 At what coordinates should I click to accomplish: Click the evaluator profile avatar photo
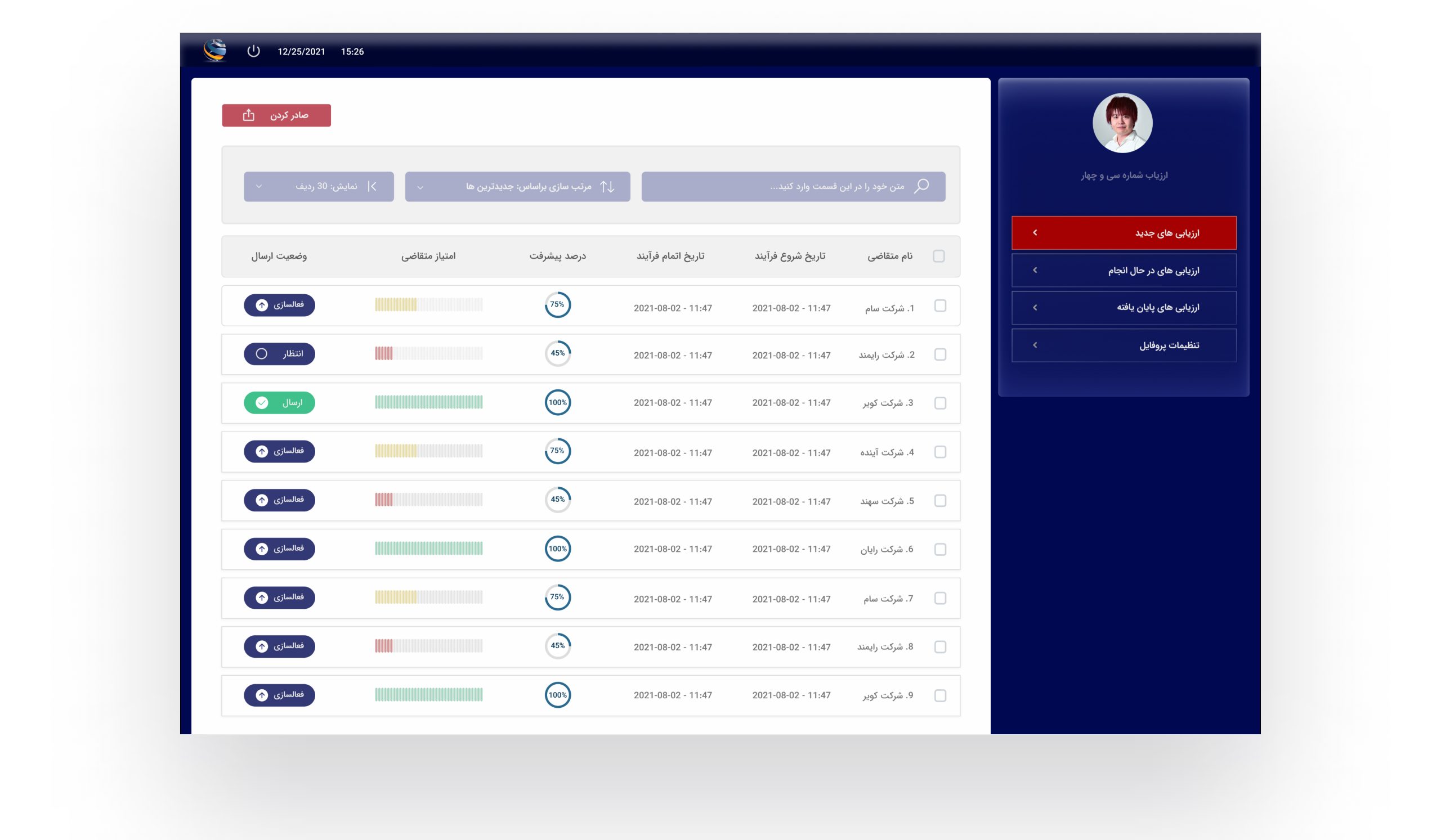coord(1122,123)
